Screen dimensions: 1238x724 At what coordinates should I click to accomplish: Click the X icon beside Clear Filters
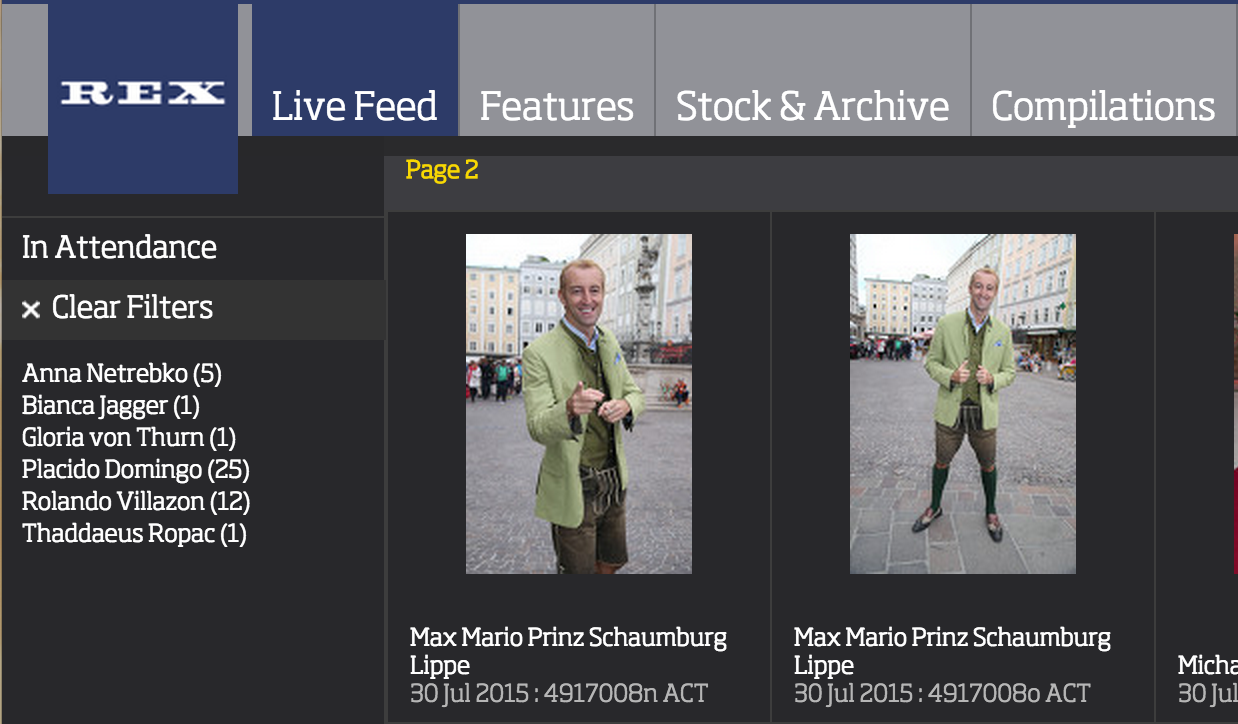[31, 310]
